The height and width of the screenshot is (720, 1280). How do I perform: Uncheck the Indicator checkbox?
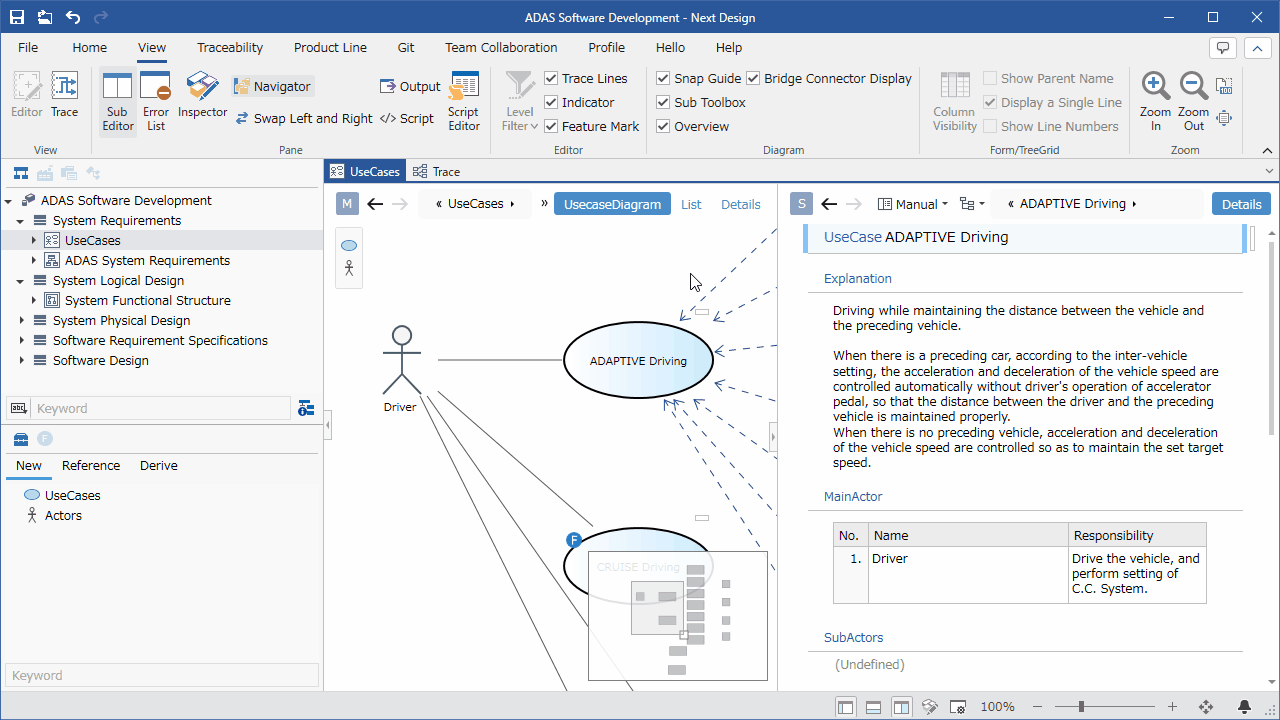pyautogui.click(x=551, y=102)
